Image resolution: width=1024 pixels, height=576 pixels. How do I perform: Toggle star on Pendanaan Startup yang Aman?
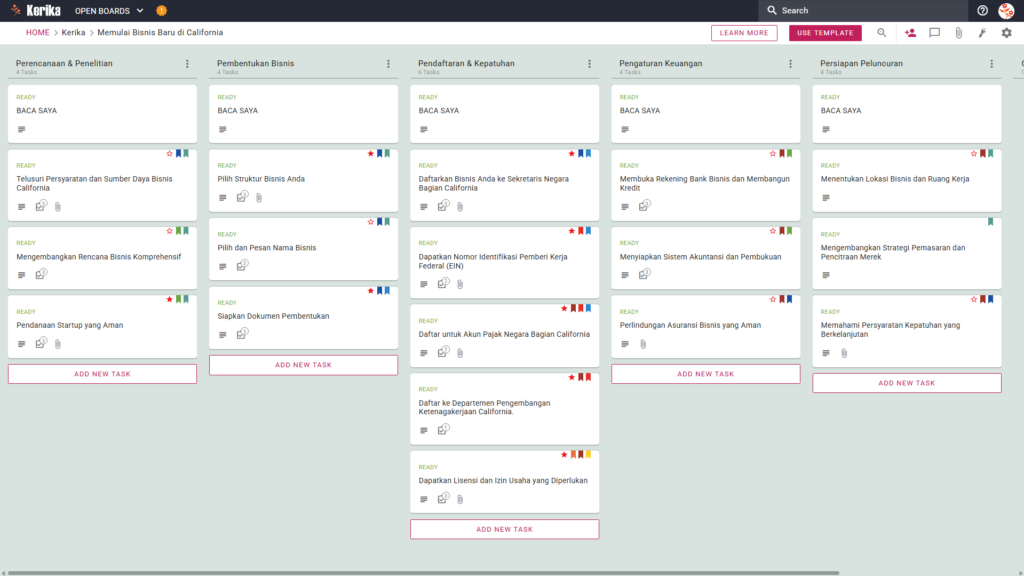(x=170, y=299)
